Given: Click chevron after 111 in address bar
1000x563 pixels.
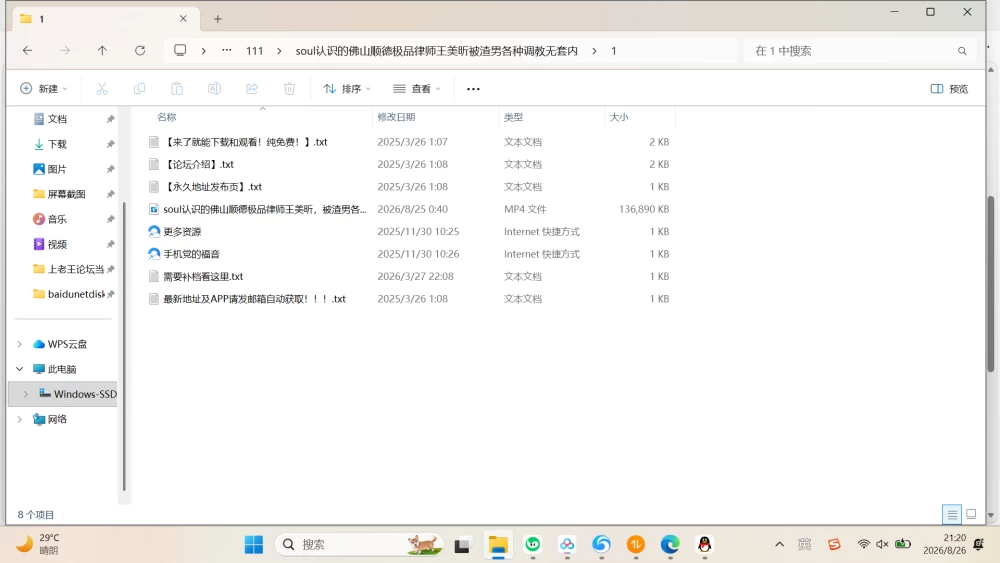Looking at the screenshot, I should click(279, 51).
